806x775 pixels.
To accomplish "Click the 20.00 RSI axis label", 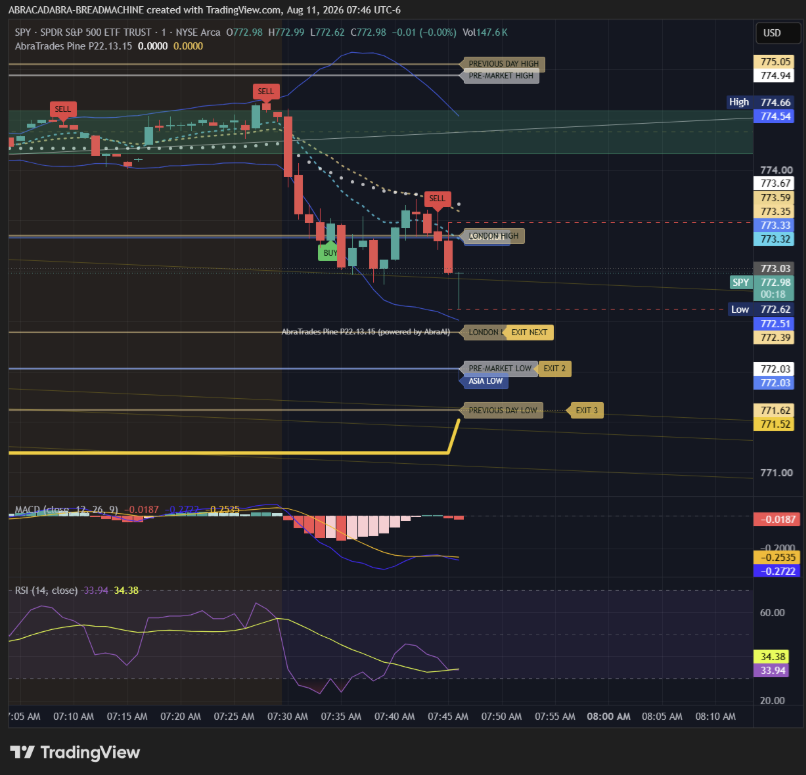I will (772, 700).
